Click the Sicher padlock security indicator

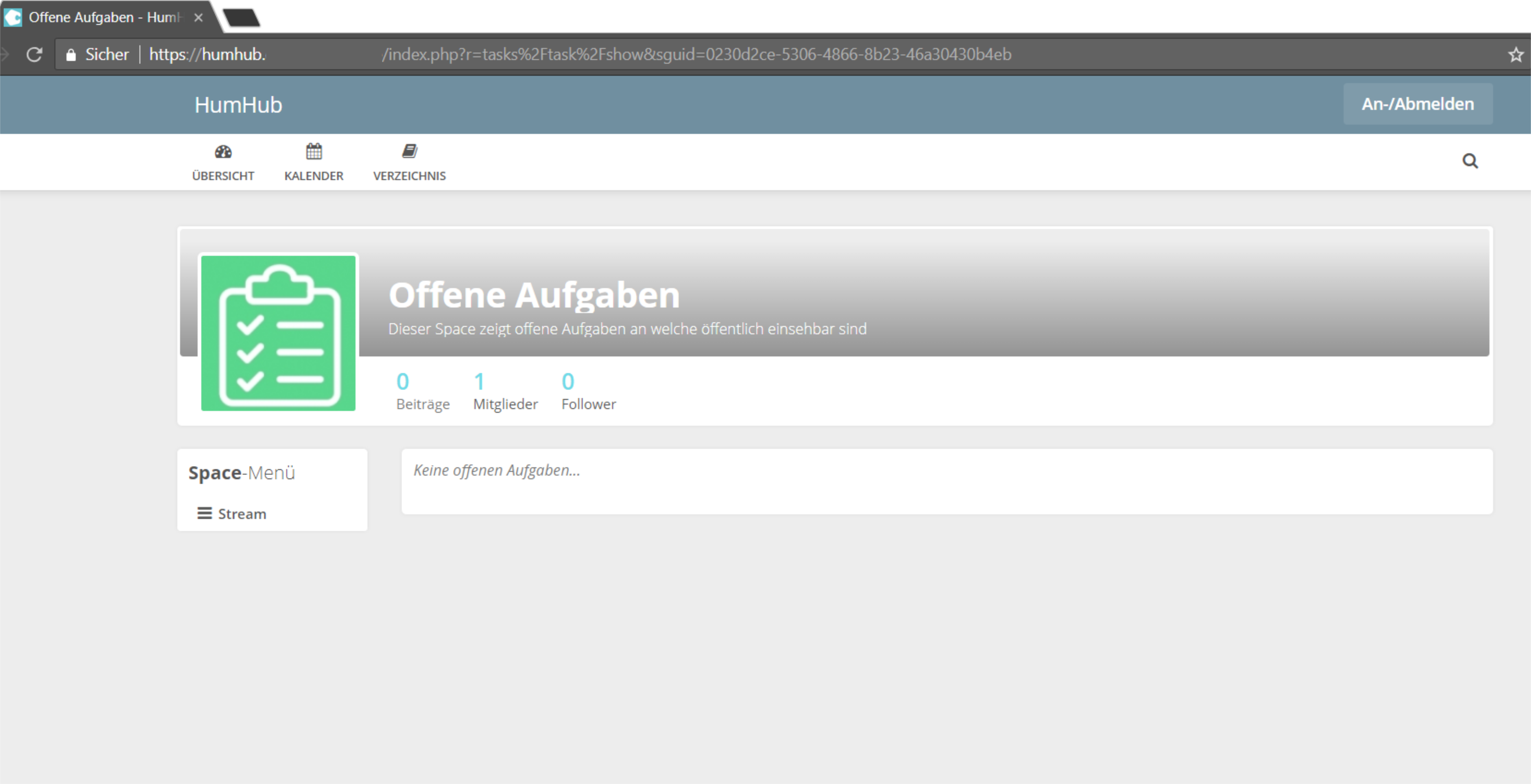coord(72,54)
